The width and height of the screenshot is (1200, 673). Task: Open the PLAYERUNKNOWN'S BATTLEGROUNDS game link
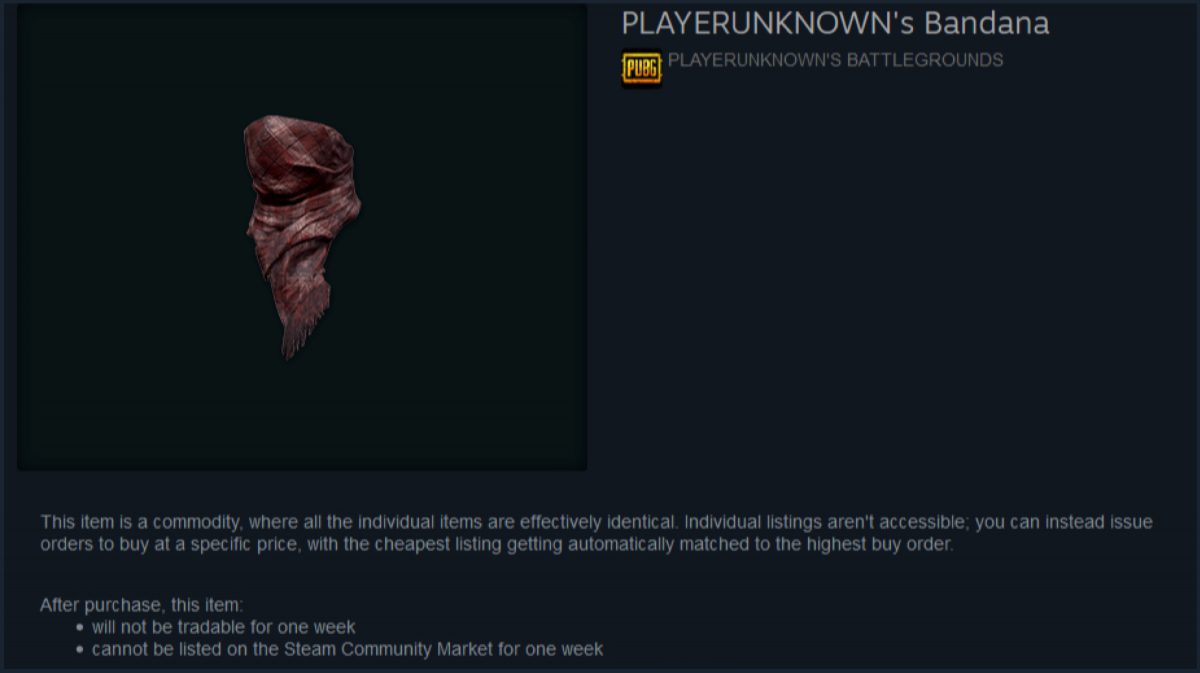tap(835, 60)
